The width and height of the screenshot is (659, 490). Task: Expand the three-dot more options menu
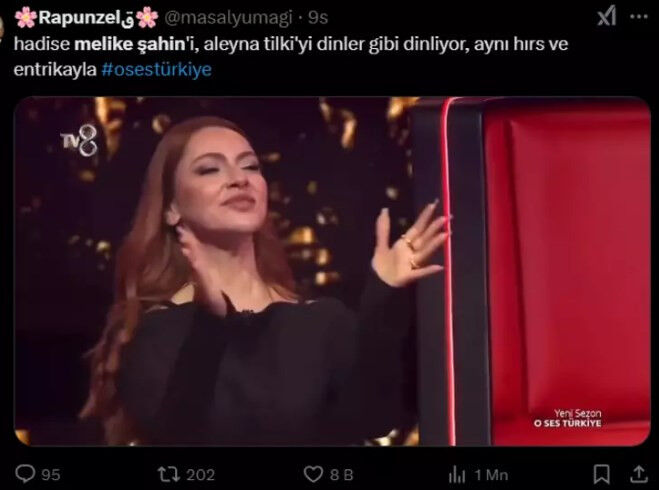pos(639,17)
